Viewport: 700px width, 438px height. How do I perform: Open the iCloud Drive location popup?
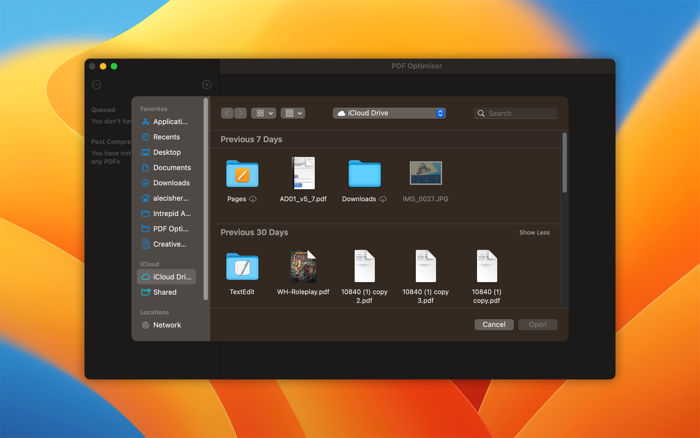pyautogui.click(x=389, y=113)
